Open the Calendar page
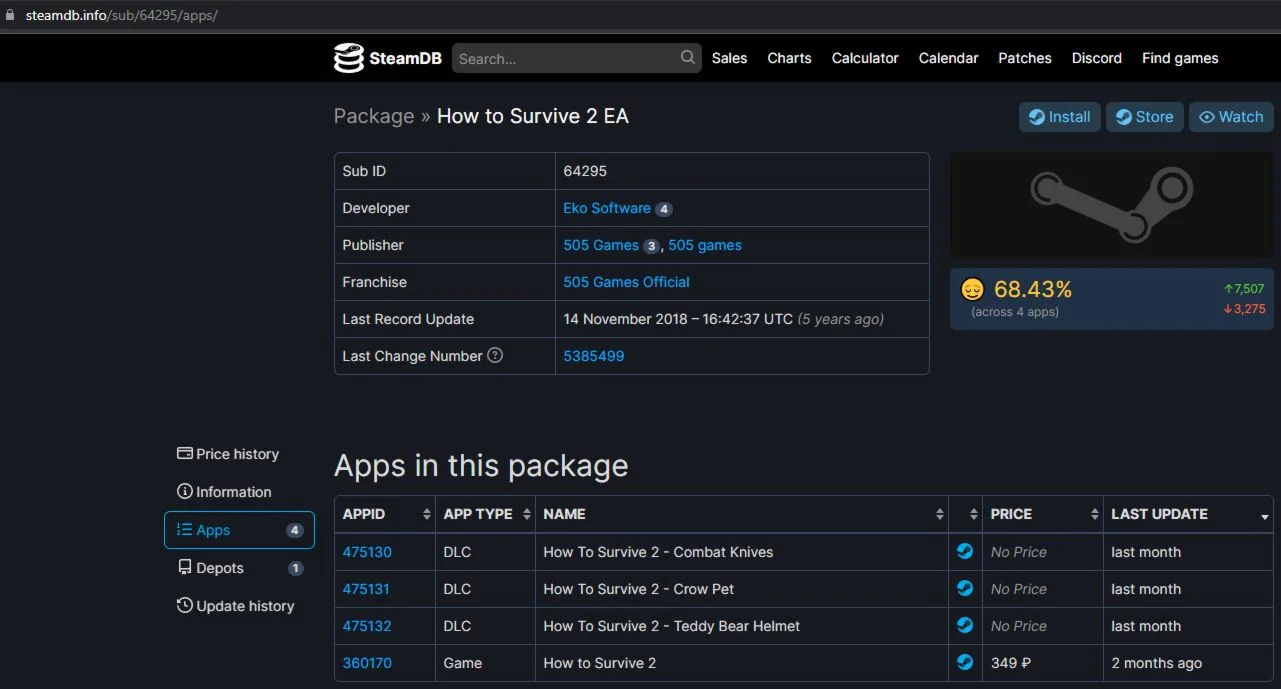Image resolution: width=1281 pixels, height=689 pixels. [x=948, y=58]
